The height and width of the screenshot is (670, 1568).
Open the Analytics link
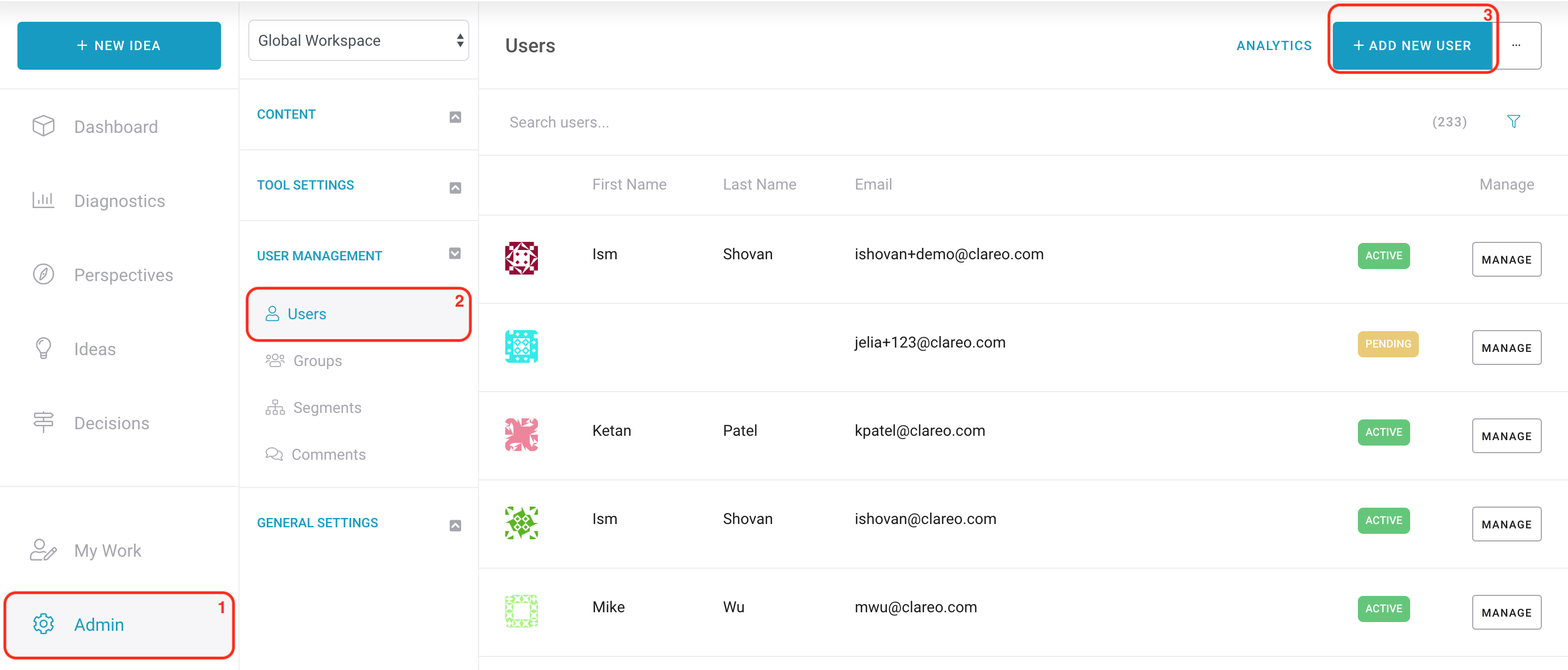pyautogui.click(x=1274, y=46)
